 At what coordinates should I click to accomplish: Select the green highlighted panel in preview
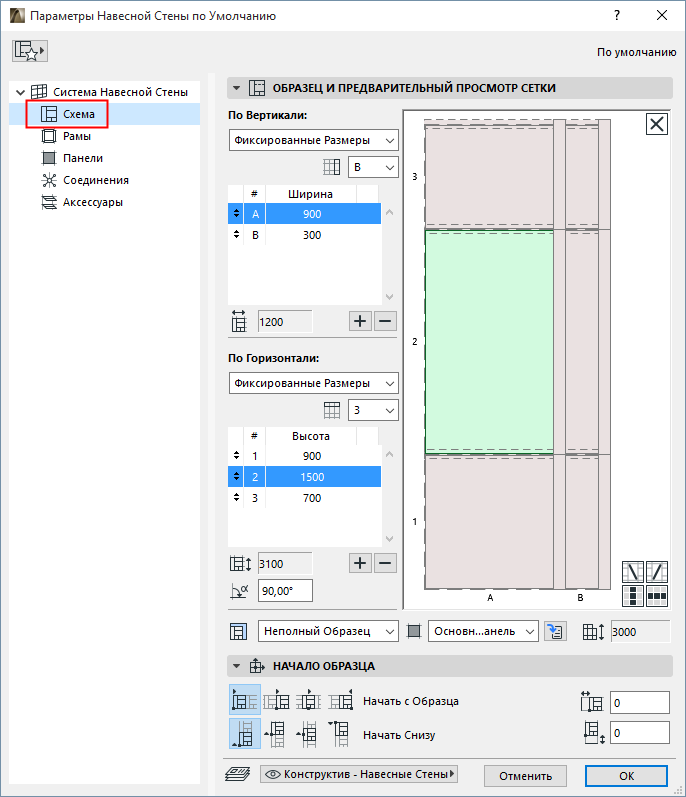pos(489,342)
